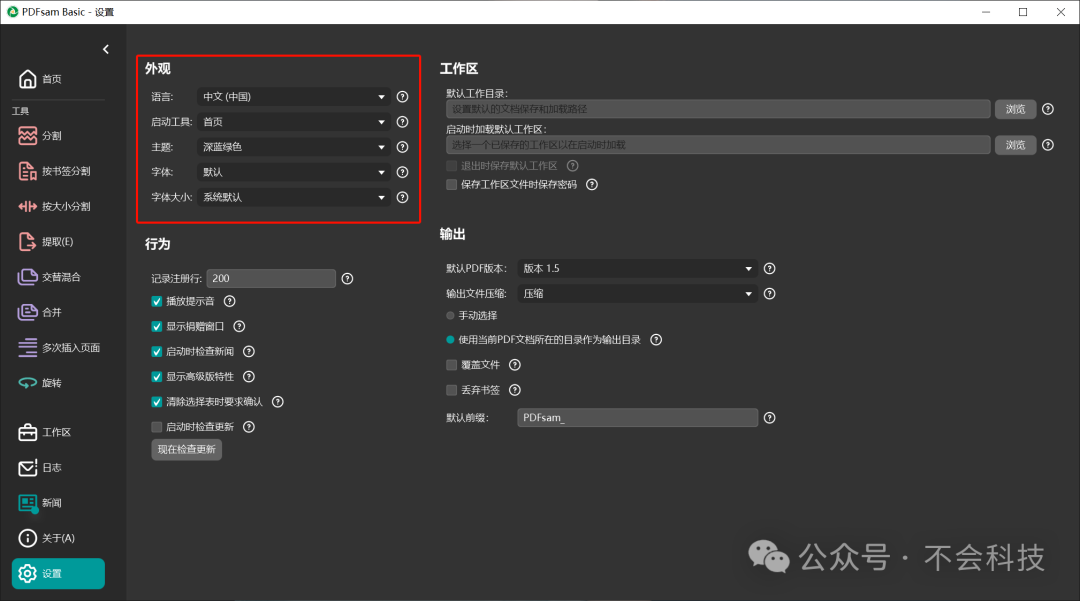Open the 语言 language dropdown
1080x601 pixels.
294,97
